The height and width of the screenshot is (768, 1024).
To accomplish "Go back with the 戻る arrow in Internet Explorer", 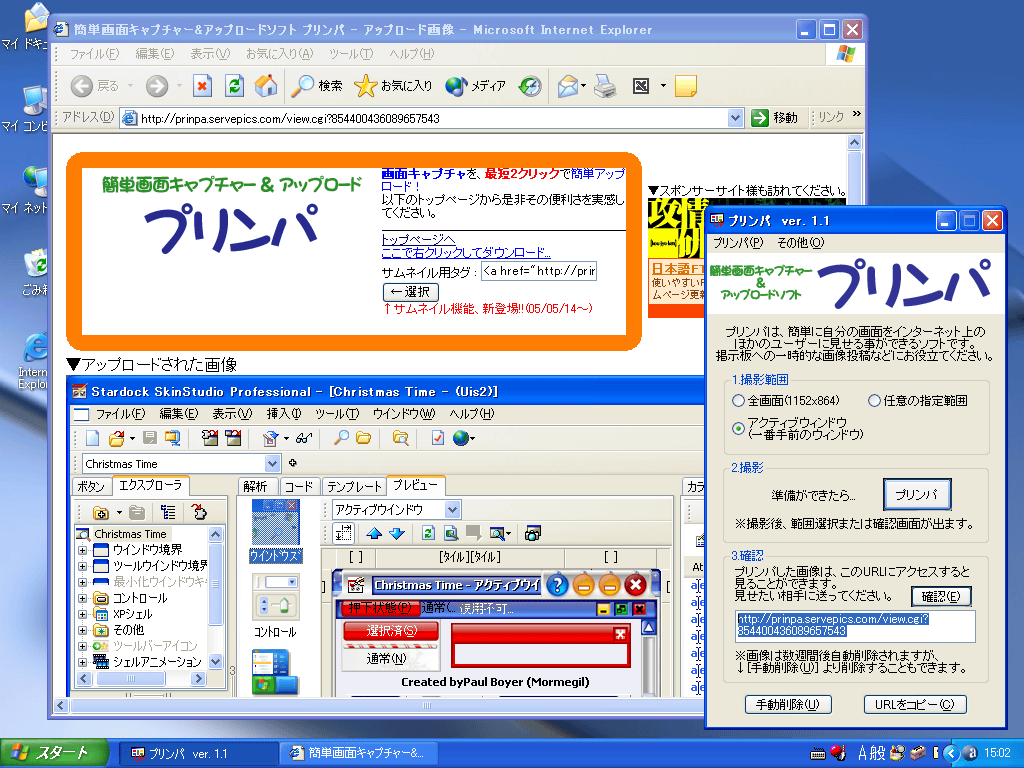I will coord(95,86).
